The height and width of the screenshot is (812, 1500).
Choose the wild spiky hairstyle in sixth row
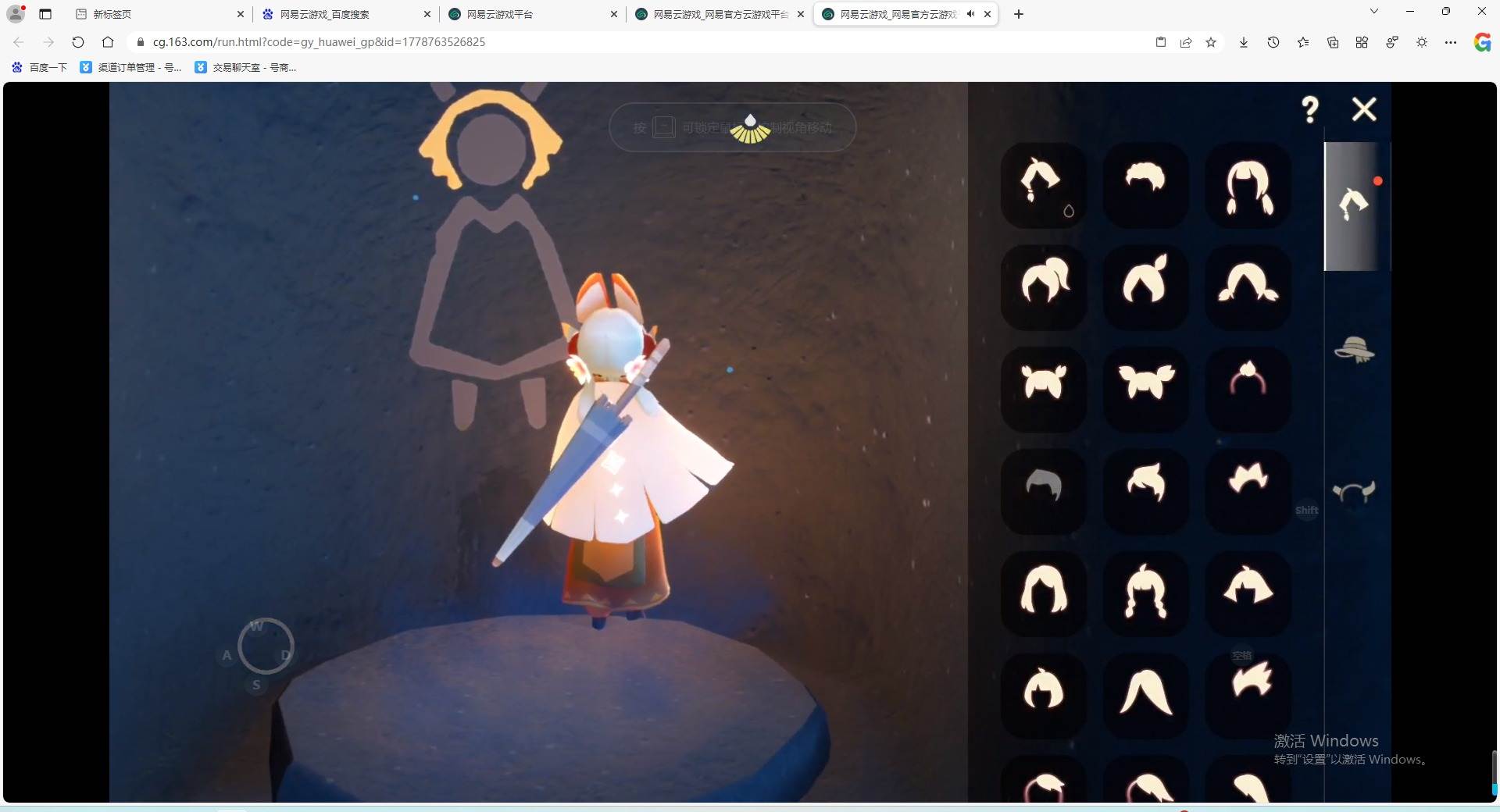point(1248,696)
